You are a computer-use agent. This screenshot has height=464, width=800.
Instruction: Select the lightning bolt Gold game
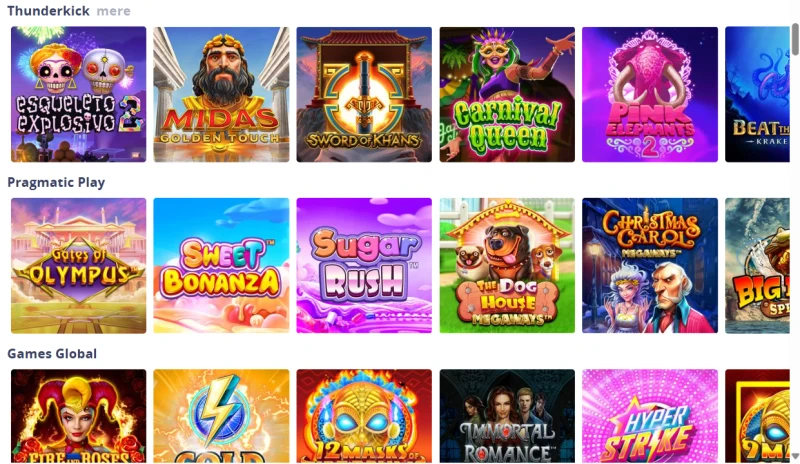[x=221, y=416]
